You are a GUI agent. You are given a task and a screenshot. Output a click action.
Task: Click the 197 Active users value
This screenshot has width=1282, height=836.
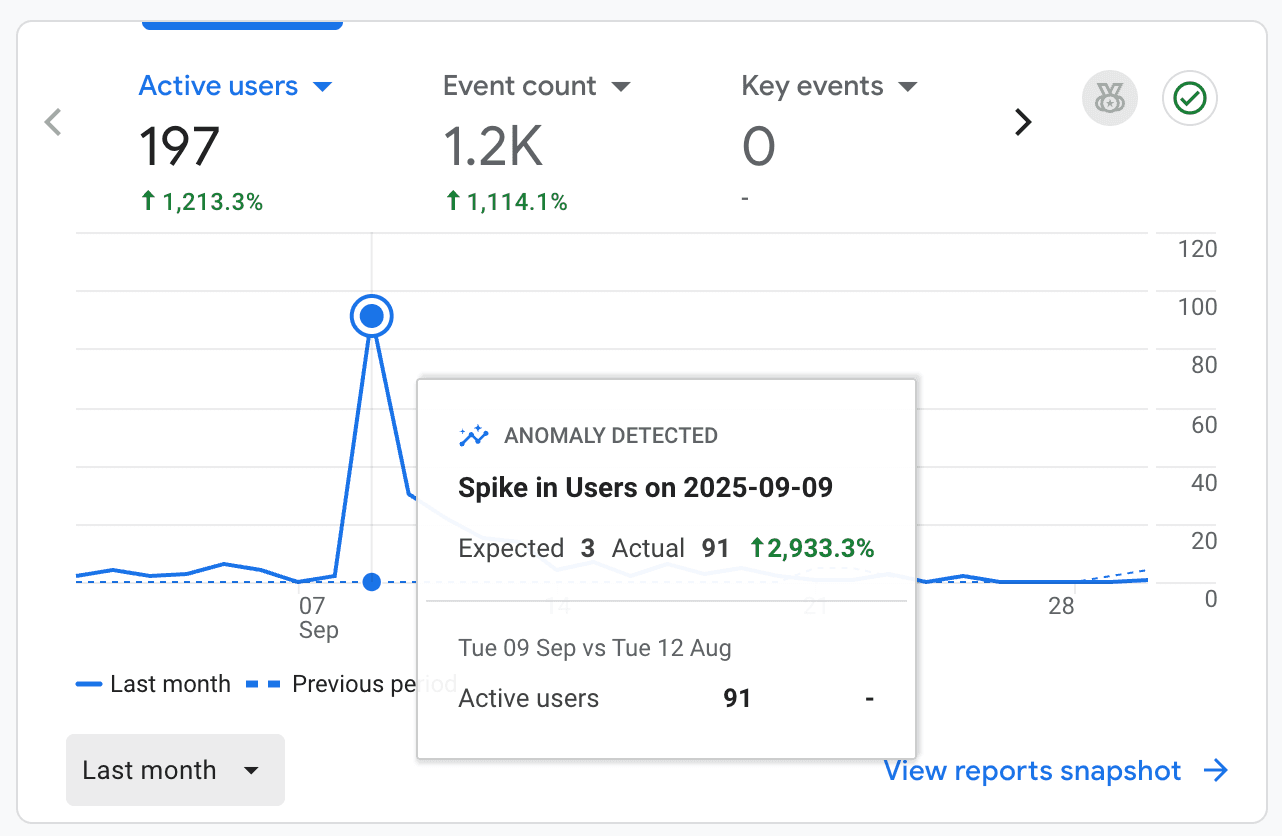(180, 146)
